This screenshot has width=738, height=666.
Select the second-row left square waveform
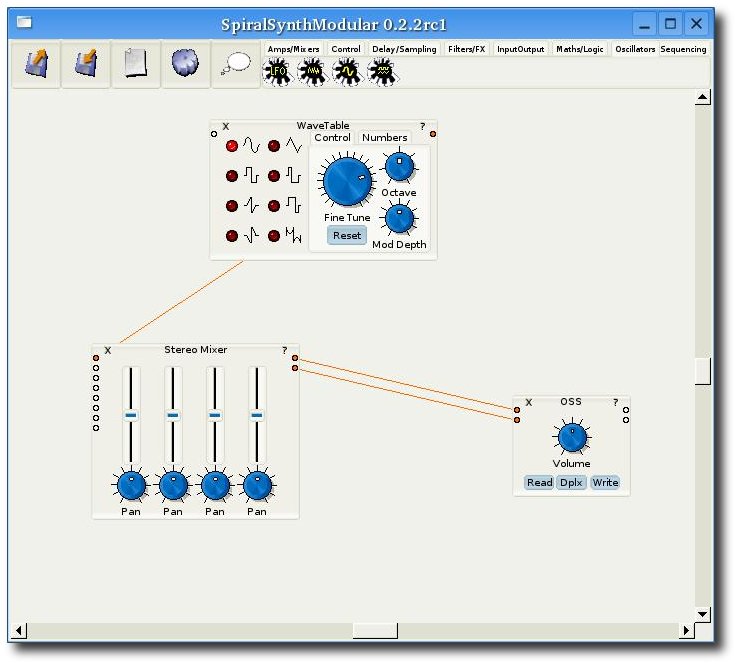point(232,176)
